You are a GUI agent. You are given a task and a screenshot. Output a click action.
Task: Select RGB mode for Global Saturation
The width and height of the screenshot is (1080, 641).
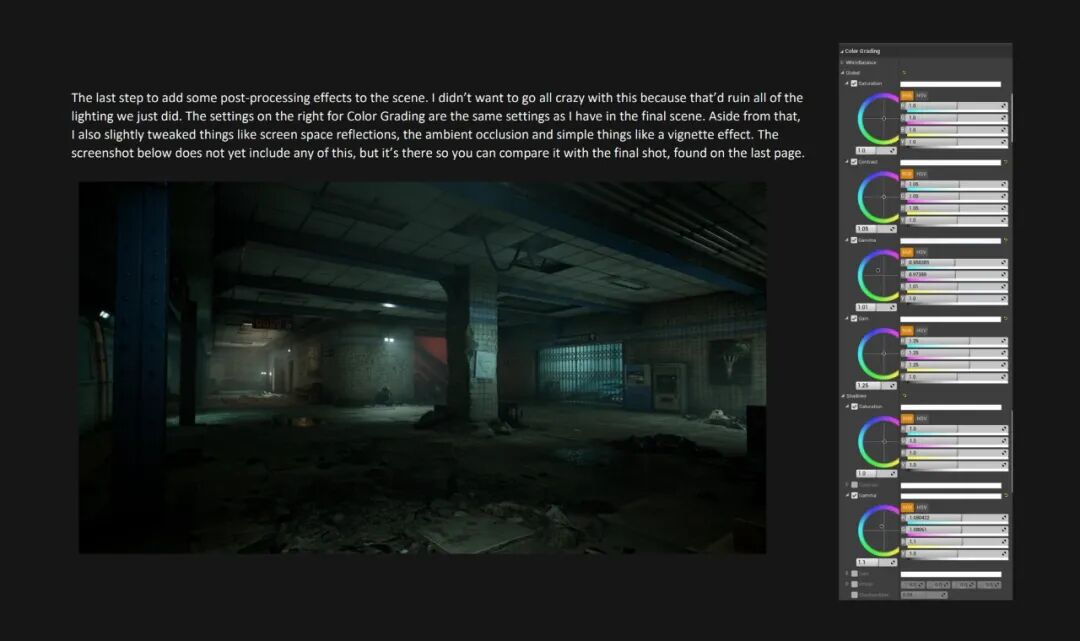coord(906,96)
